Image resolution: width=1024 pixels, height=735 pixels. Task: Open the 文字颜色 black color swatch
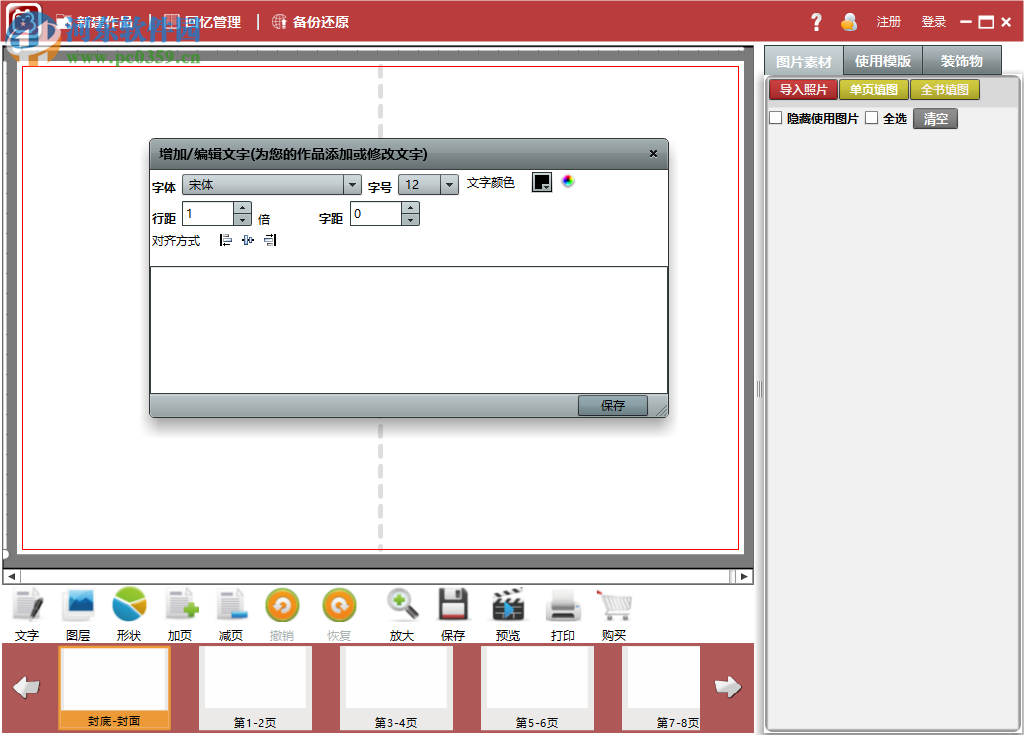542,182
